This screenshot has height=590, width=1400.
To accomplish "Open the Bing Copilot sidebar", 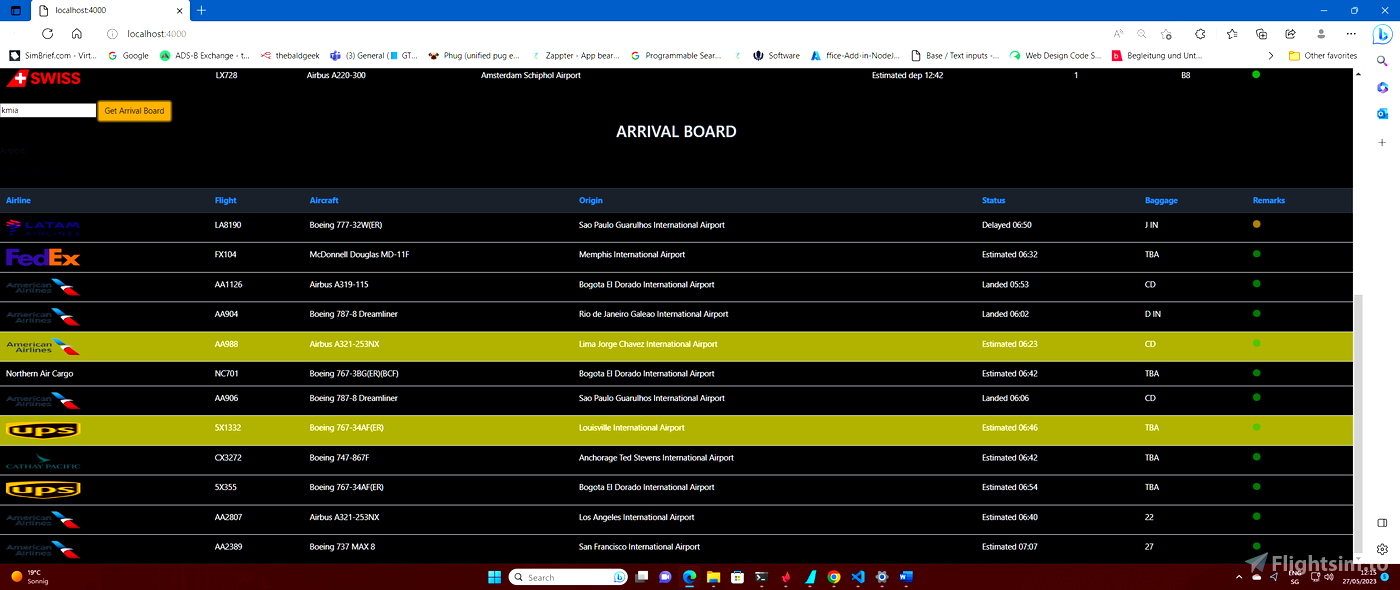I will click(1382, 34).
